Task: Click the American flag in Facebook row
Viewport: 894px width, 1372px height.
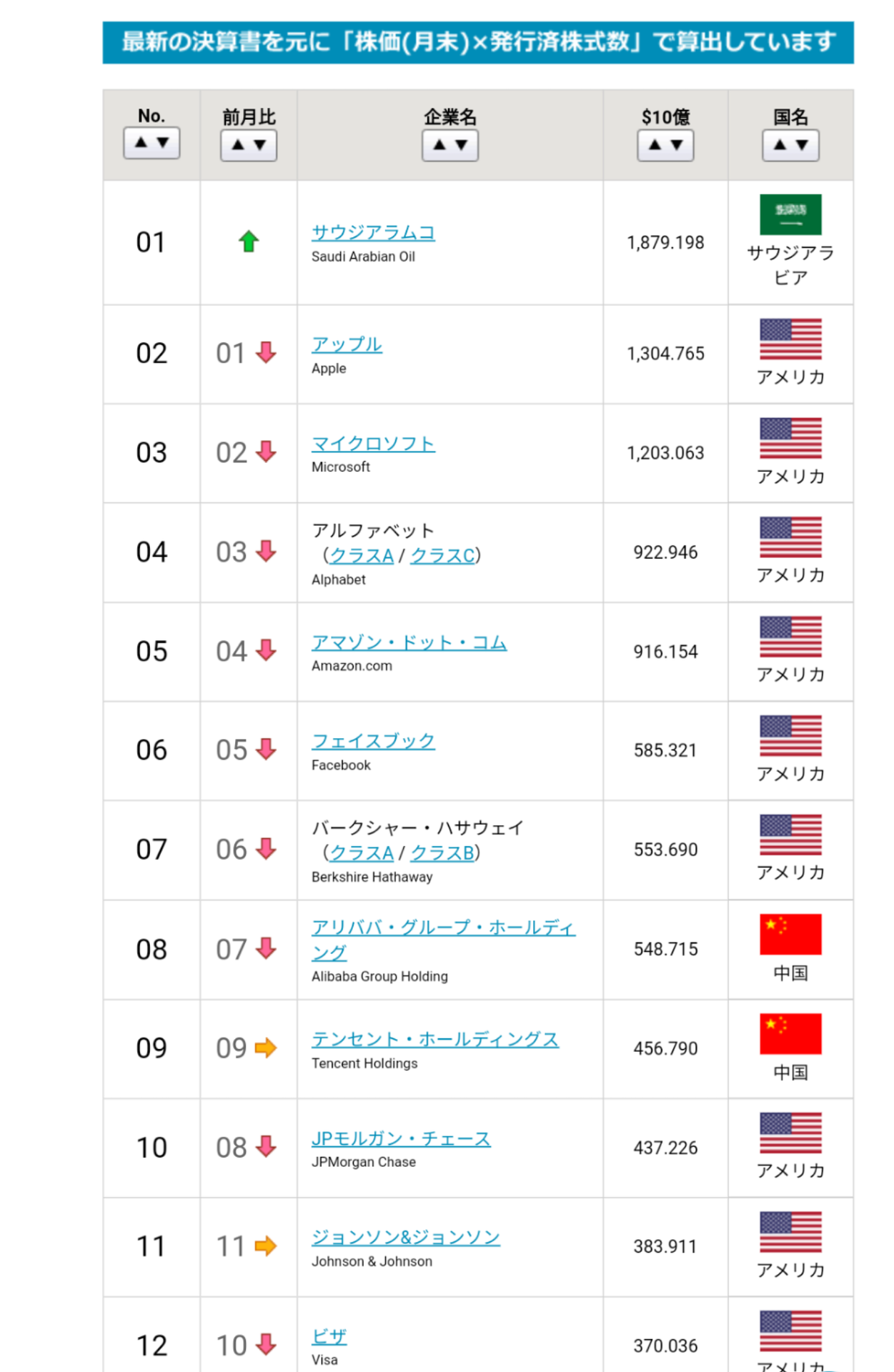Action: click(x=790, y=735)
